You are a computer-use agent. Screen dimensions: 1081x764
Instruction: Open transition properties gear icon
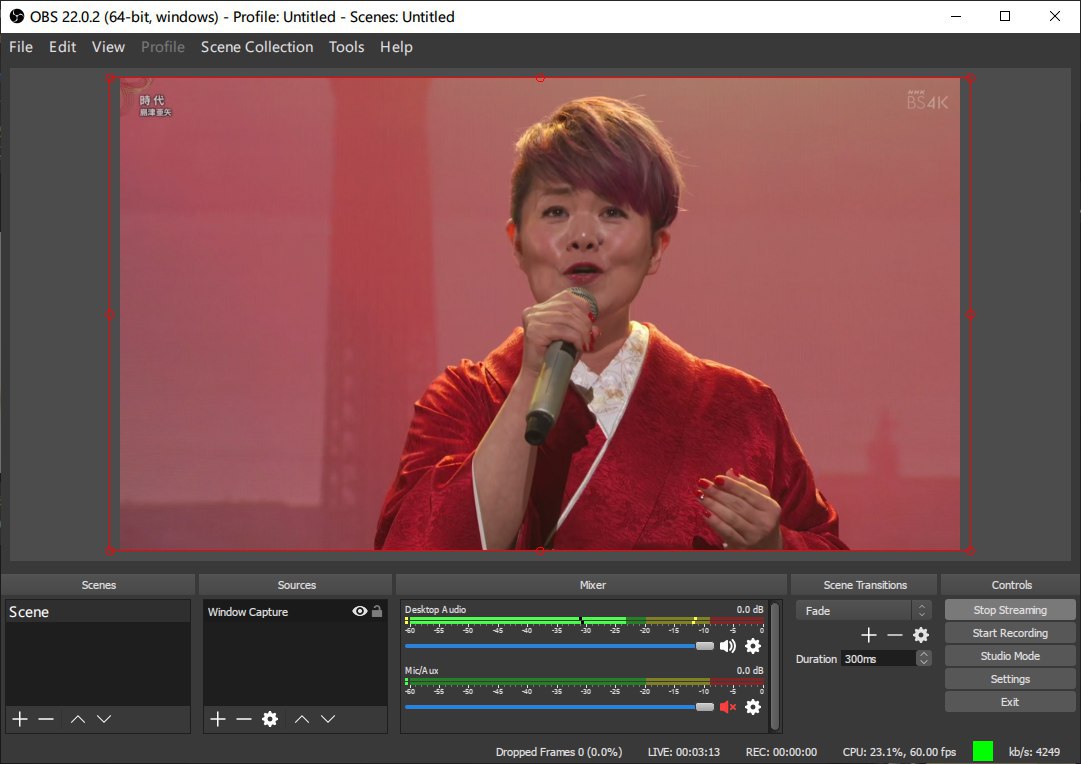921,635
